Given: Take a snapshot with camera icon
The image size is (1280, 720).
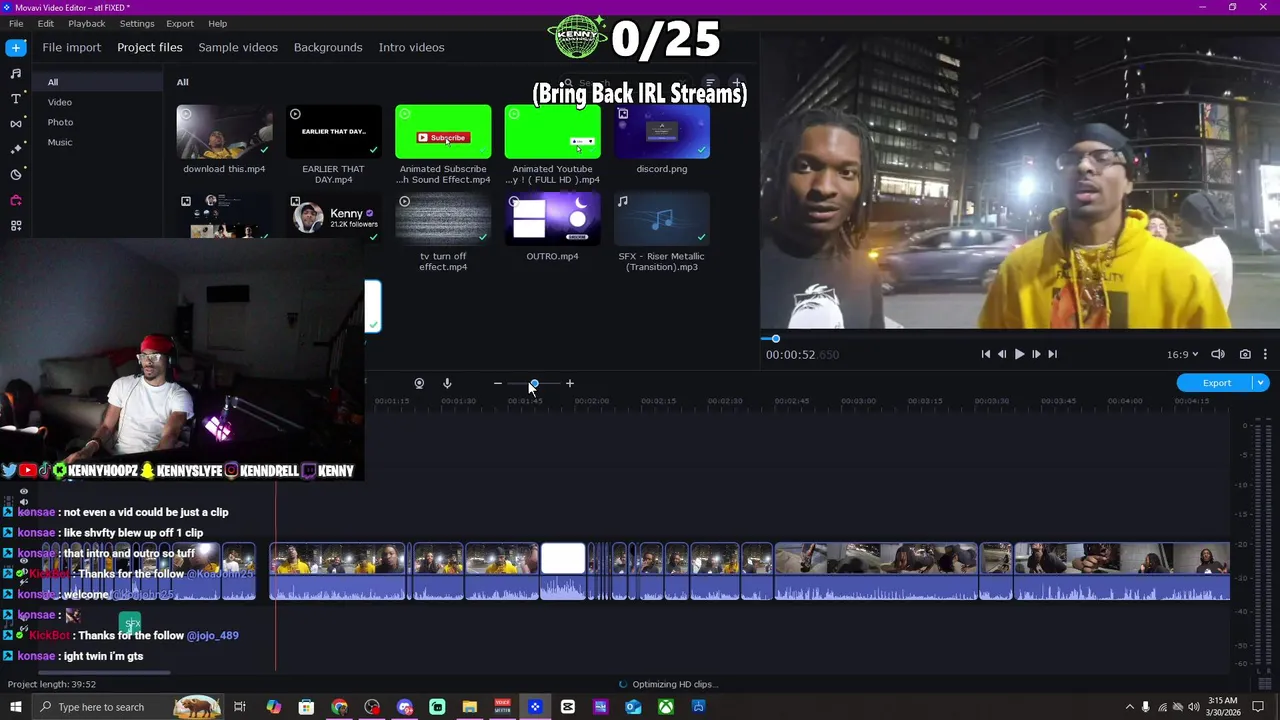Looking at the screenshot, I should tap(1245, 354).
